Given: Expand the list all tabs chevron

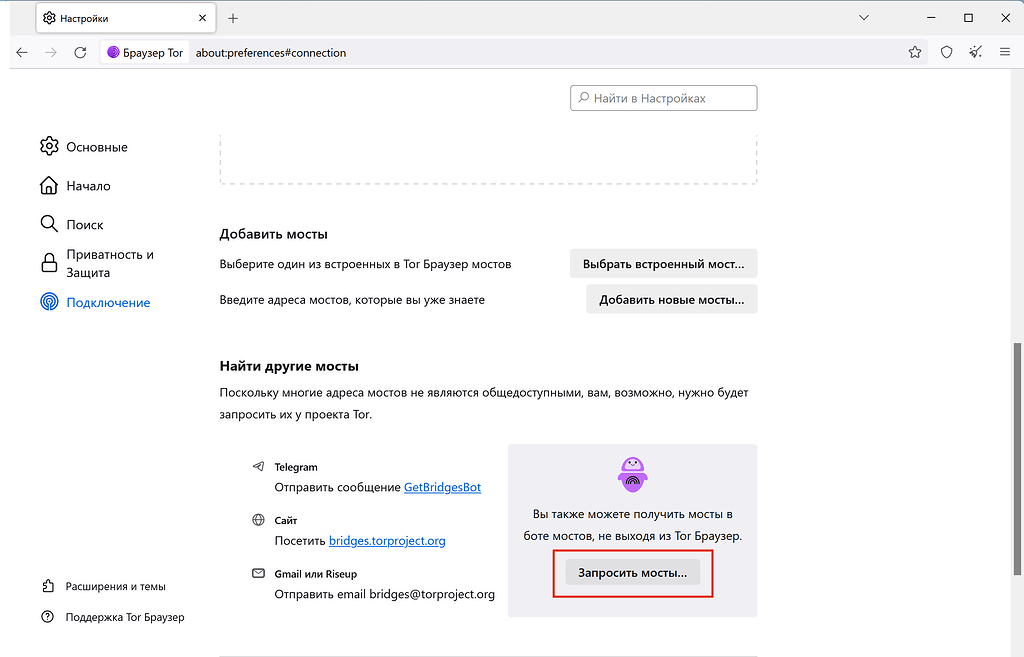Looking at the screenshot, I should click(x=864, y=18).
